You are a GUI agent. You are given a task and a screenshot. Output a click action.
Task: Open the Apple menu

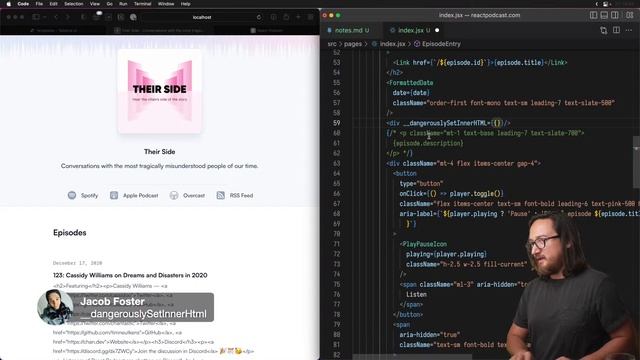tap(8, 4)
